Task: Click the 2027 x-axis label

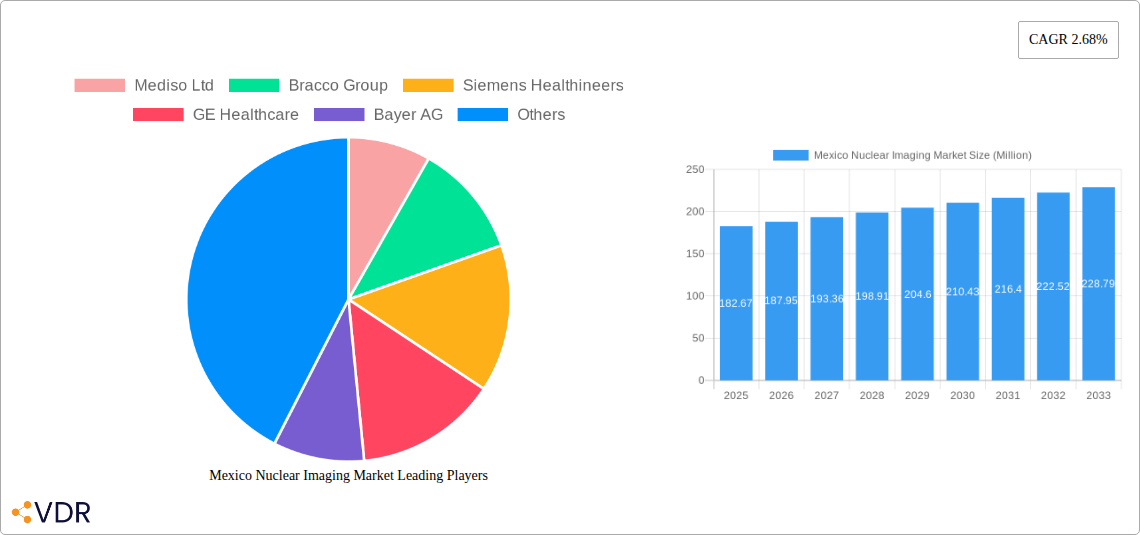Action: (827, 395)
